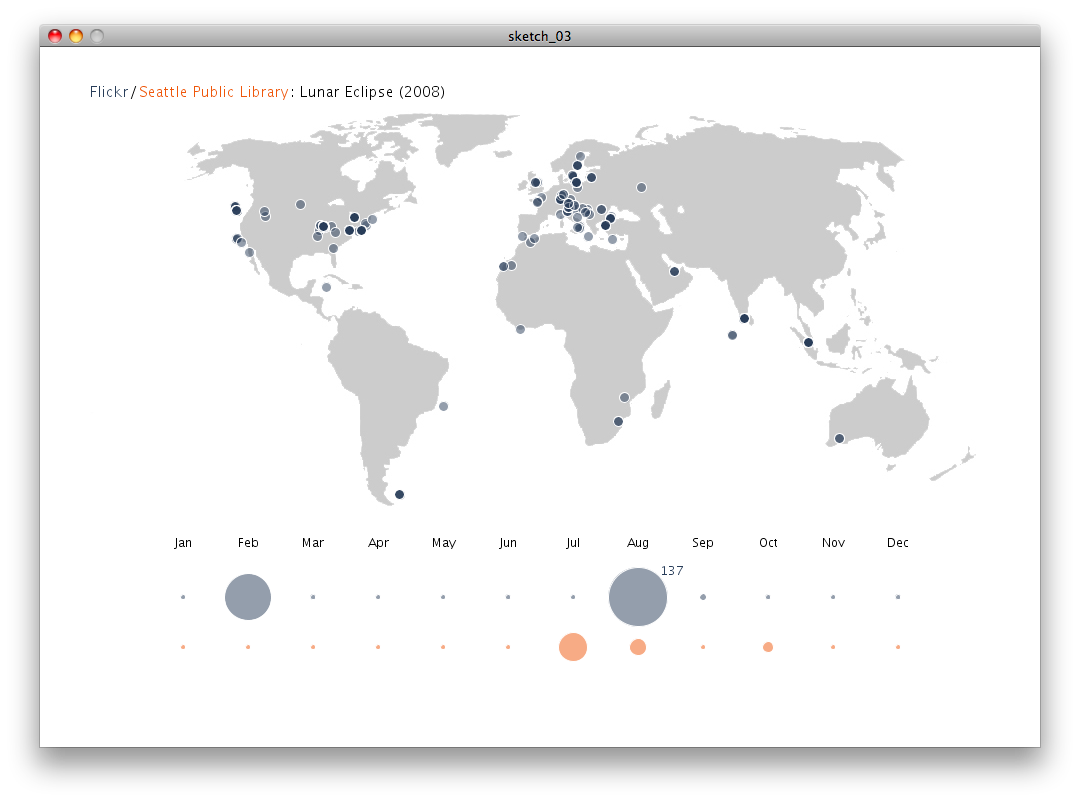Click the orange August bubble
Viewport: 1080px width, 802px height.
[638, 647]
